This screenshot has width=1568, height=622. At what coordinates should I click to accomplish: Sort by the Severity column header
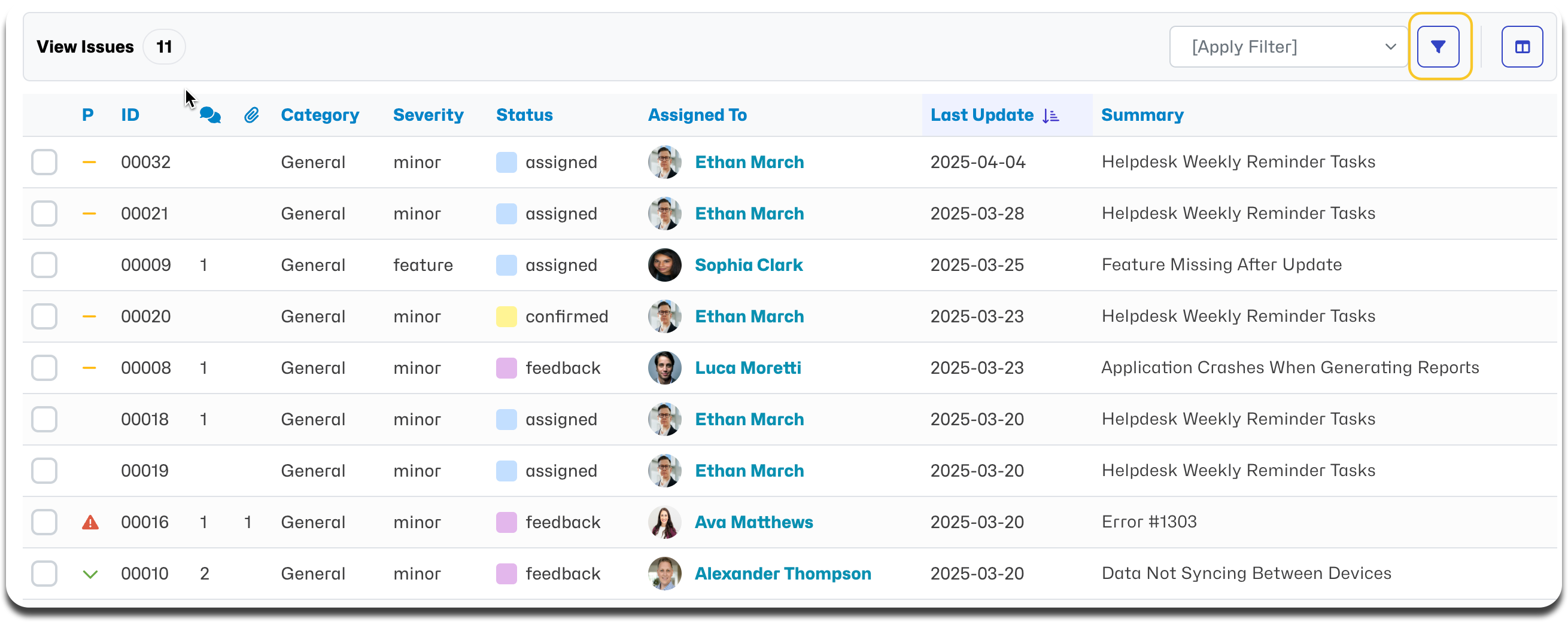(428, 115)
